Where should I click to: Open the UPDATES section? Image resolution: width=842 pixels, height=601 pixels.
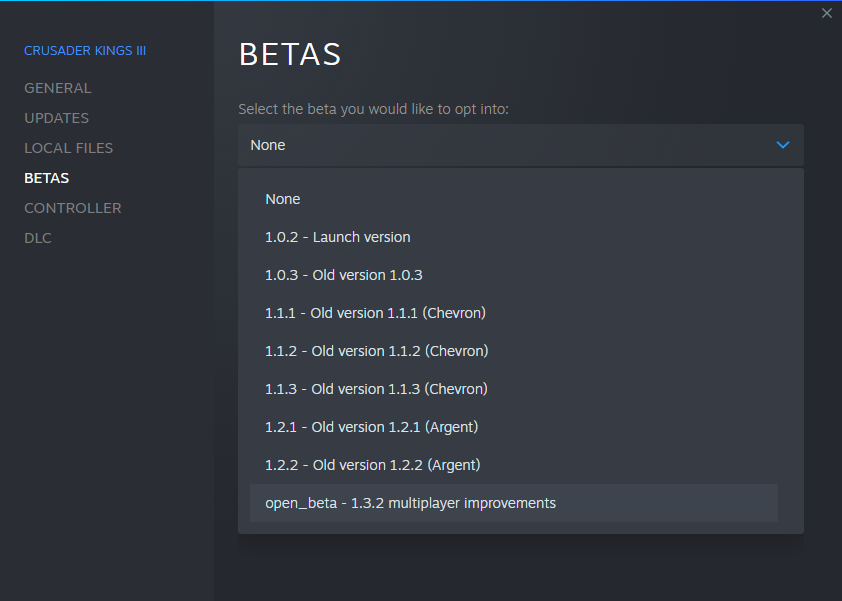(x=56, y=117)
